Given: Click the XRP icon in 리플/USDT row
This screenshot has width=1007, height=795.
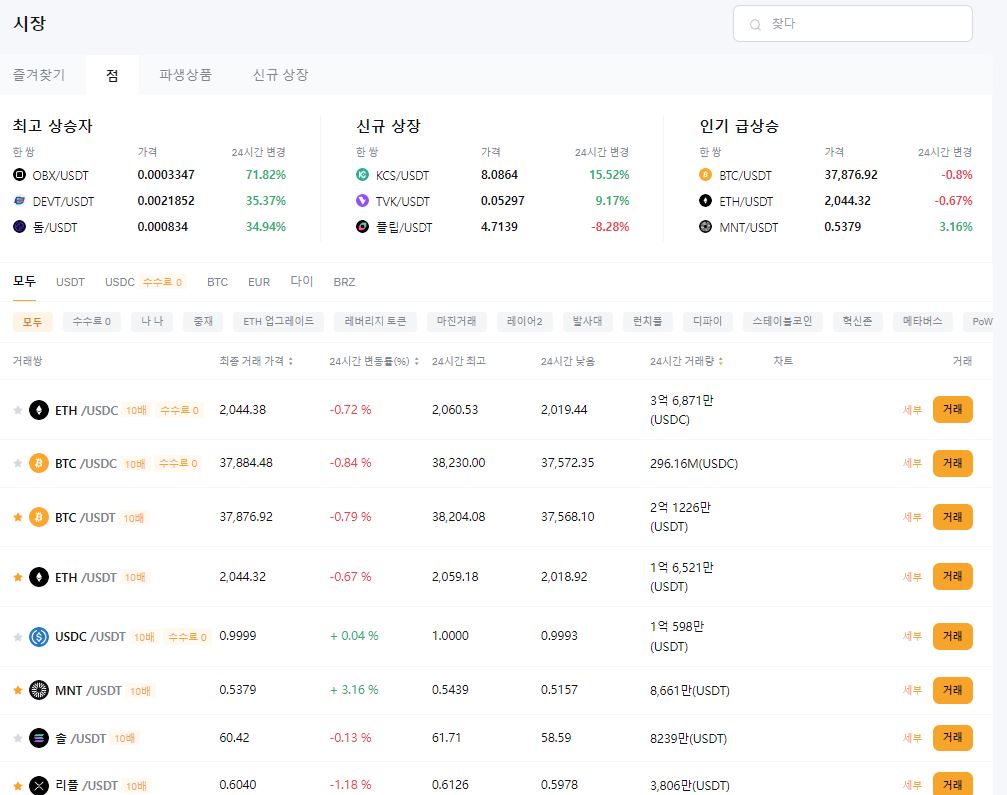Looking at the screenshot, I should (39, 785).
